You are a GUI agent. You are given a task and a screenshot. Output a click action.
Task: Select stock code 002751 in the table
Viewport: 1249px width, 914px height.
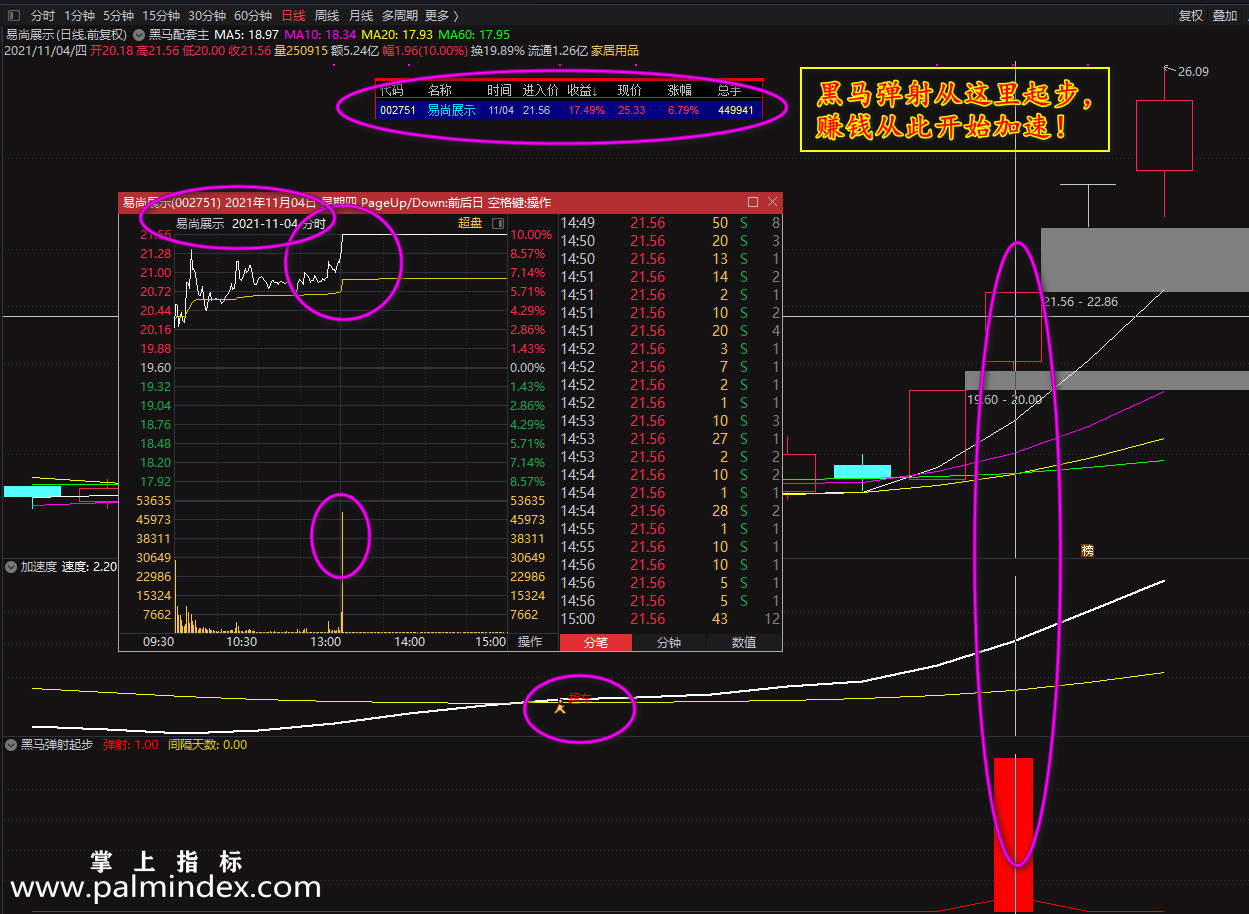coord(398,110)
